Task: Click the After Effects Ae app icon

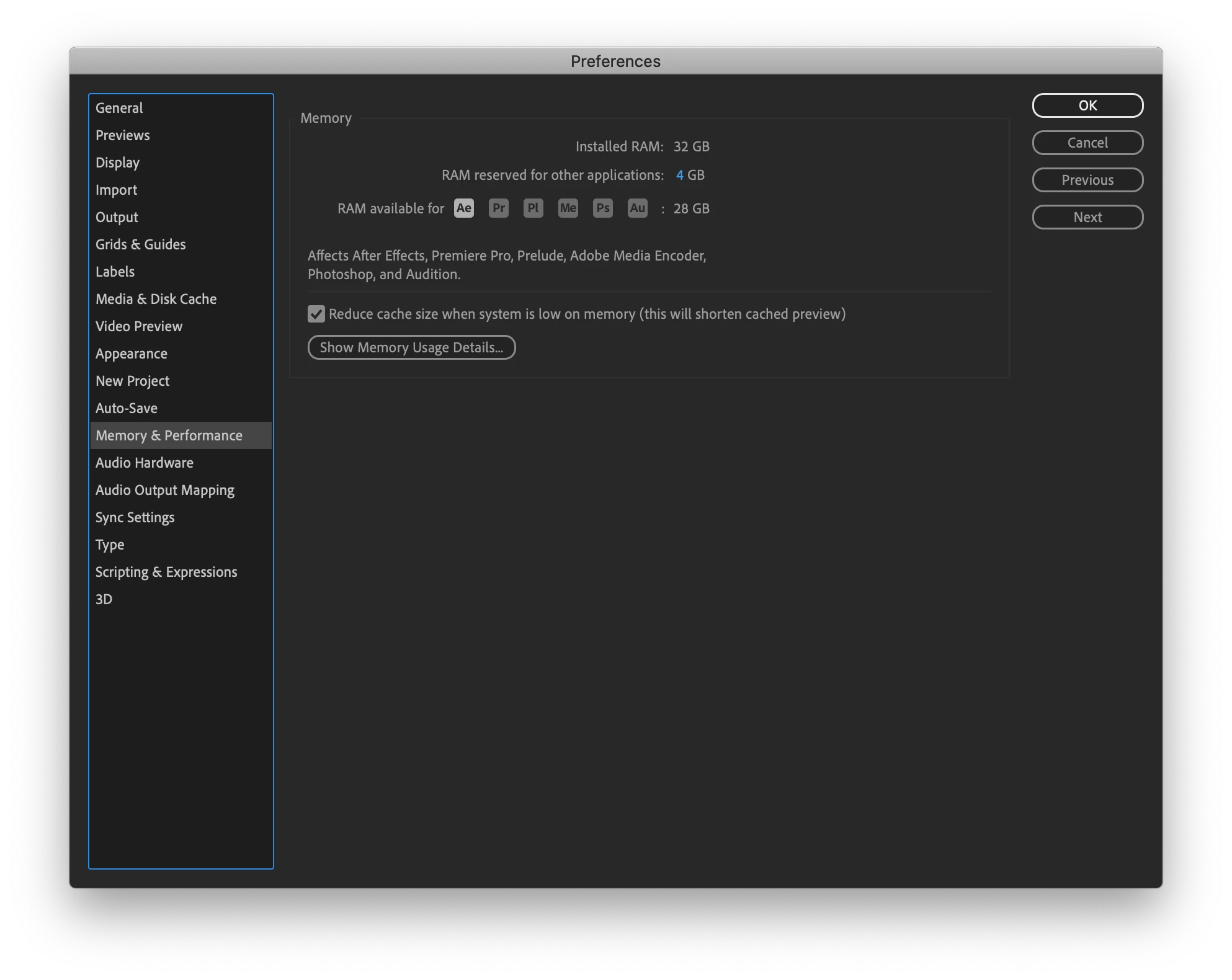Action: coord(463,208)
